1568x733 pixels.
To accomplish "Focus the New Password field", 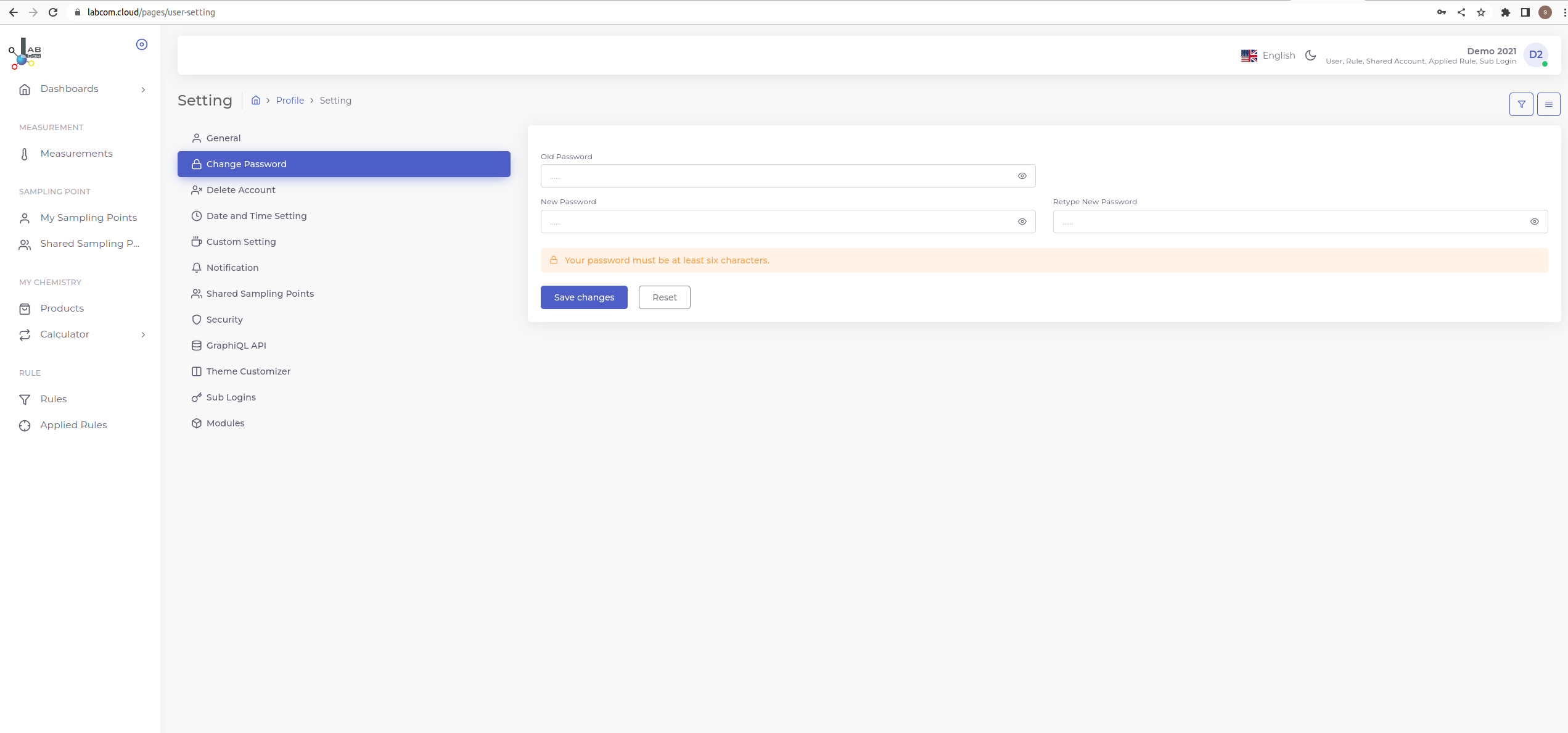I will pyautogui.click(x=787, y=222).
